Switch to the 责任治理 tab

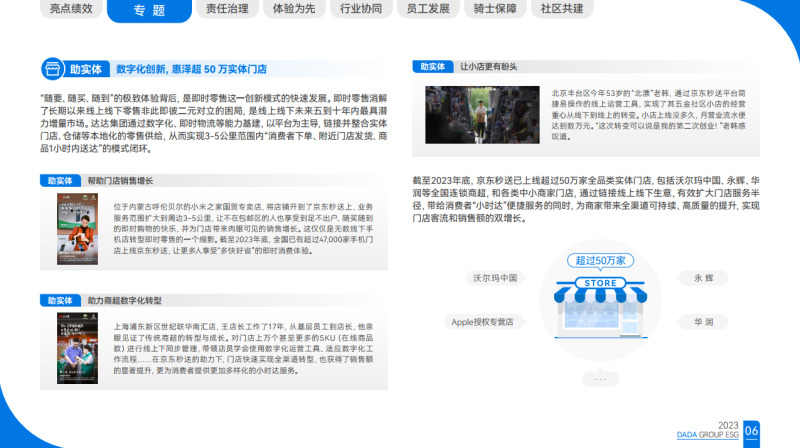point(227,9)
